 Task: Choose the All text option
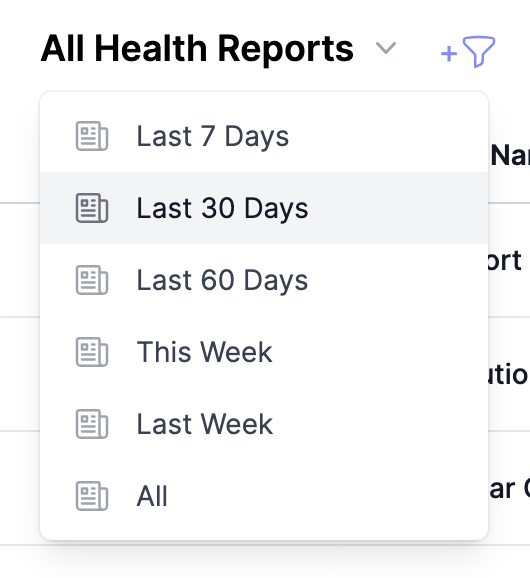pyautogui.click(x=152, y=496)
